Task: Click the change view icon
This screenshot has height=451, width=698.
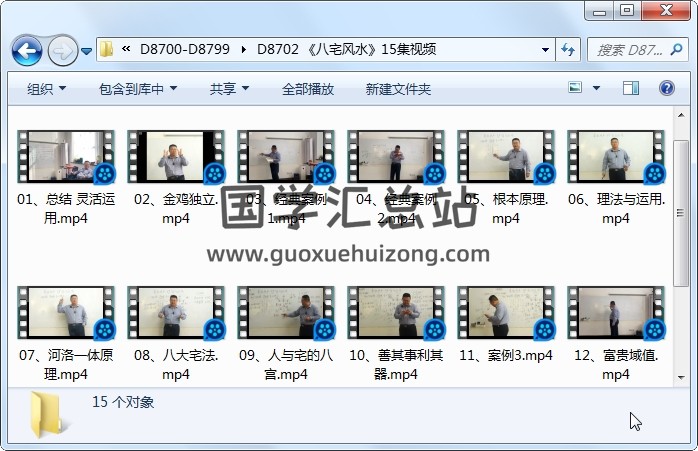Action: [575, 88]
